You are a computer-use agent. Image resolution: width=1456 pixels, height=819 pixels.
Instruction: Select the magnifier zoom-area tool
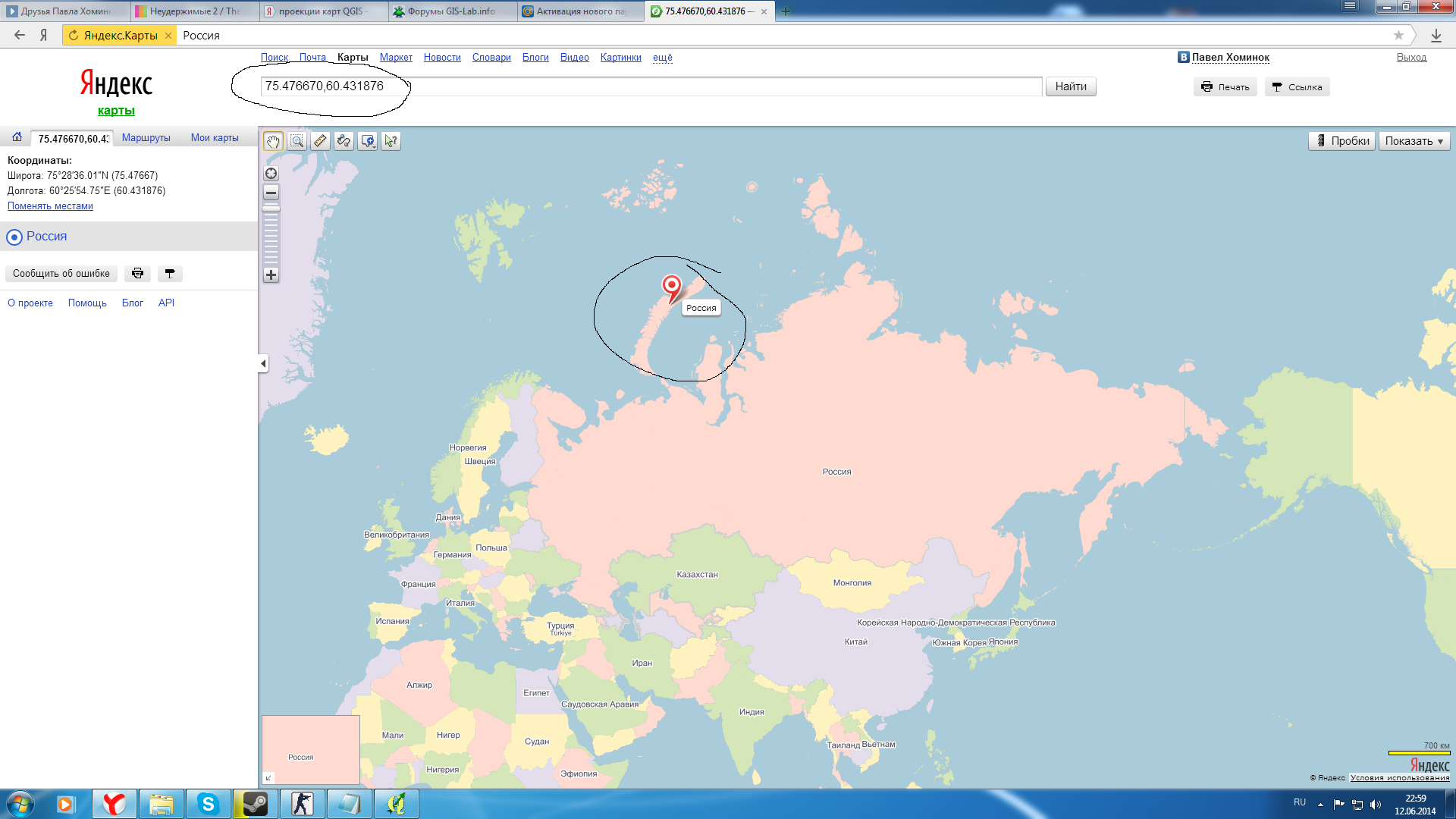click(297, 141)
